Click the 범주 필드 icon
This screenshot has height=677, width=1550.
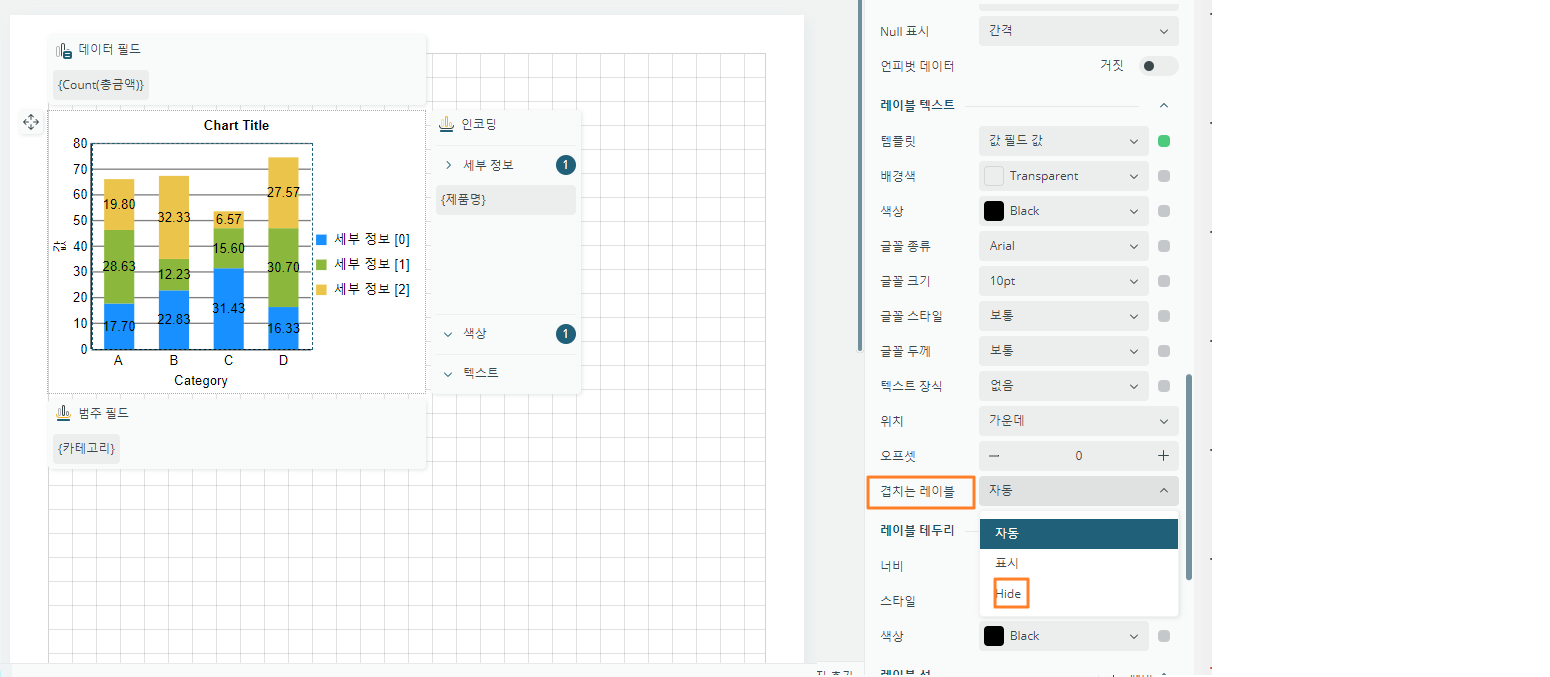pos(64,412)
